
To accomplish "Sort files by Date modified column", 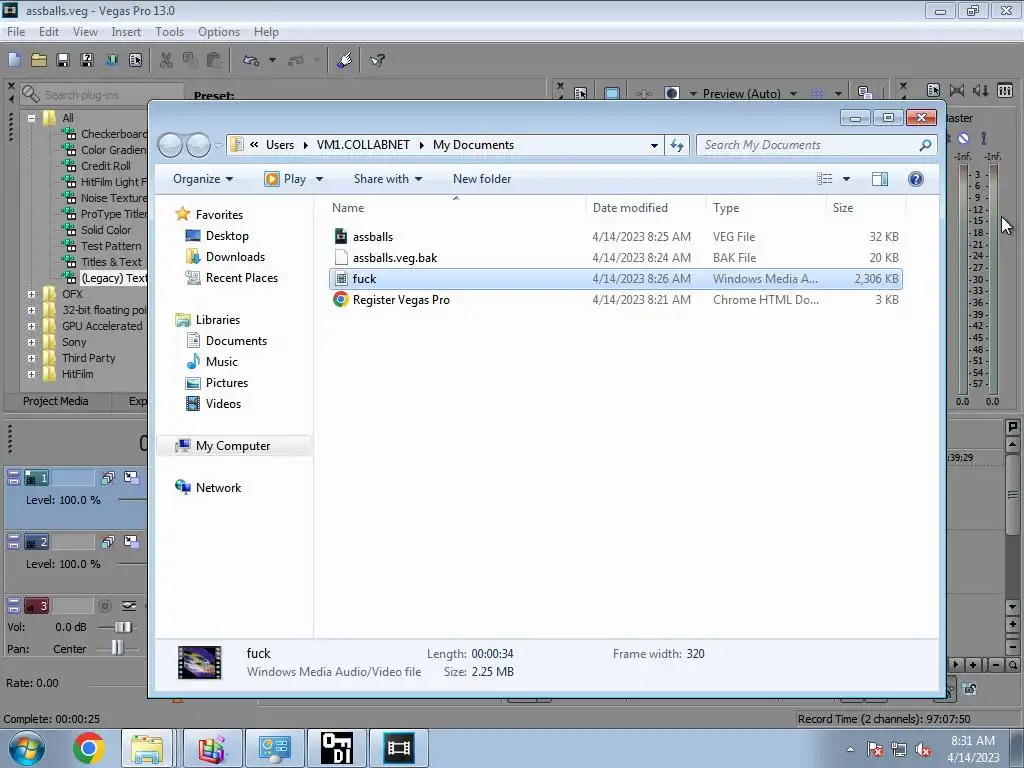I will [x=630, y=208].
